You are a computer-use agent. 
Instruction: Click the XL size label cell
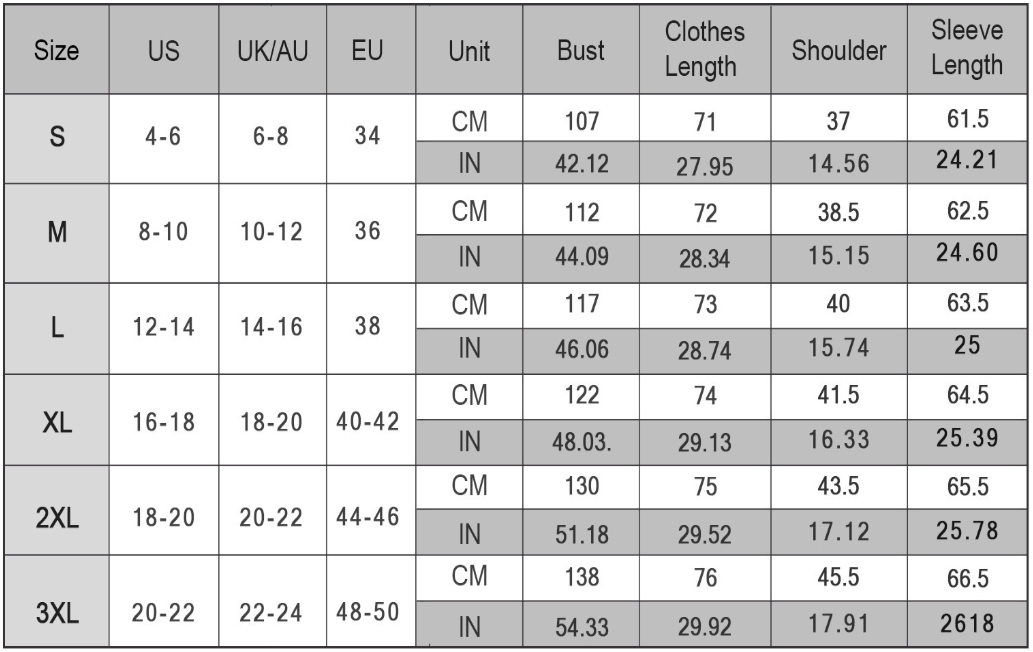click(57, 420)
